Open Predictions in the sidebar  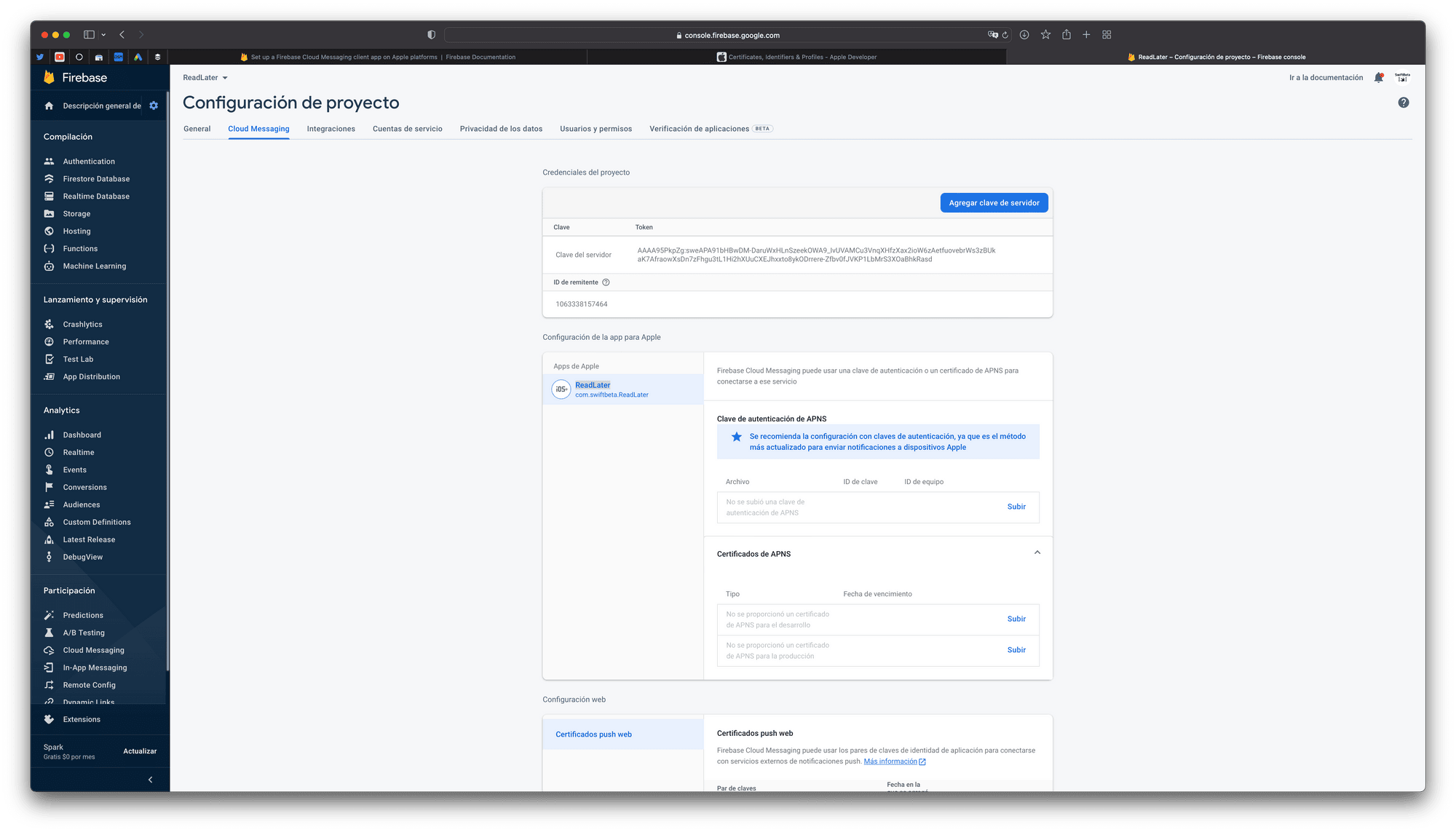click(x=83, y=616)
